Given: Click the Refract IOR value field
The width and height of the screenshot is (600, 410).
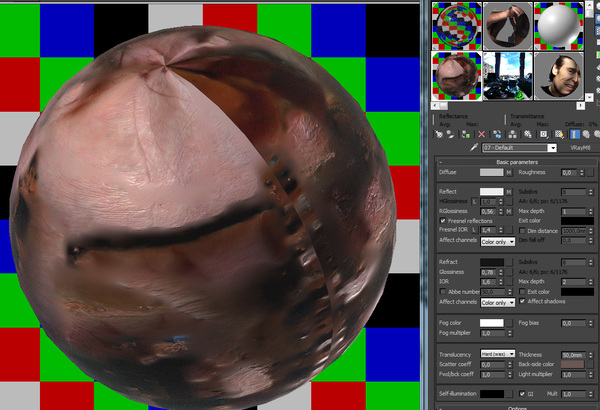Looking at the screenshot, I should [490, 282].
